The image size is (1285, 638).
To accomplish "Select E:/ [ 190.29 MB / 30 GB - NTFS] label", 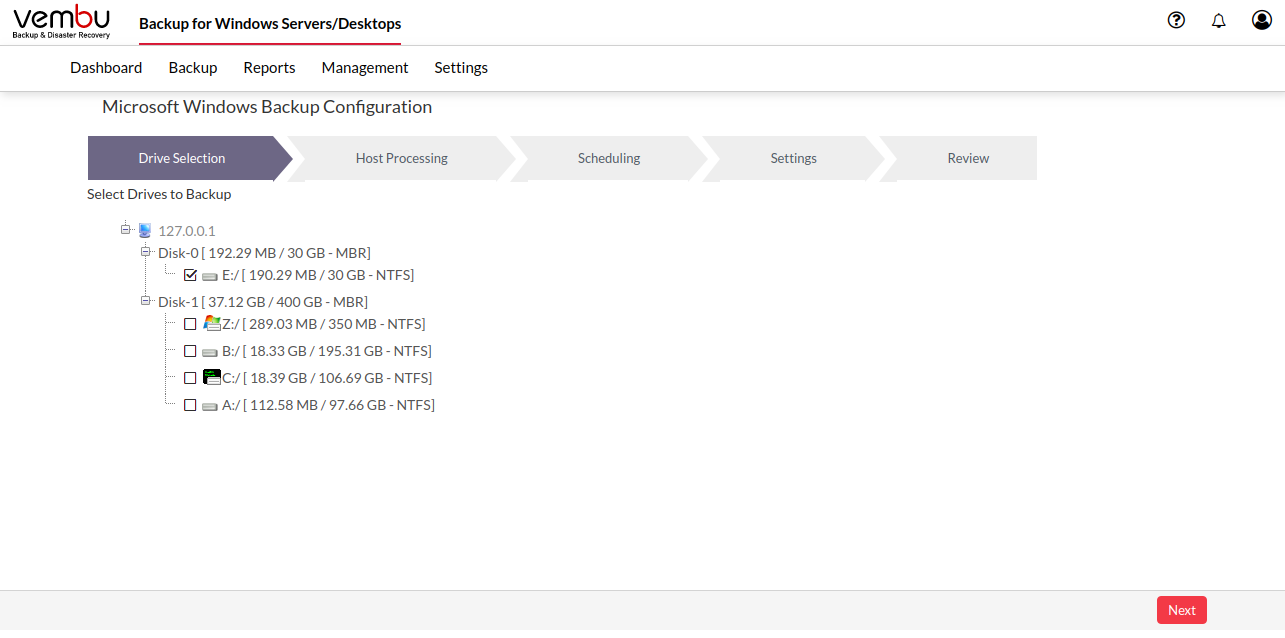I will point(318,275).
